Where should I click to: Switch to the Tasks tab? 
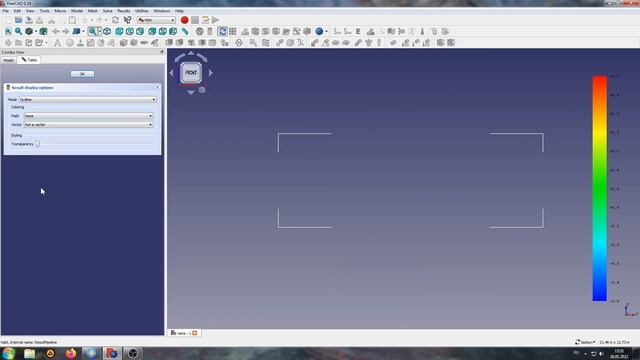[x=29, y=60]
